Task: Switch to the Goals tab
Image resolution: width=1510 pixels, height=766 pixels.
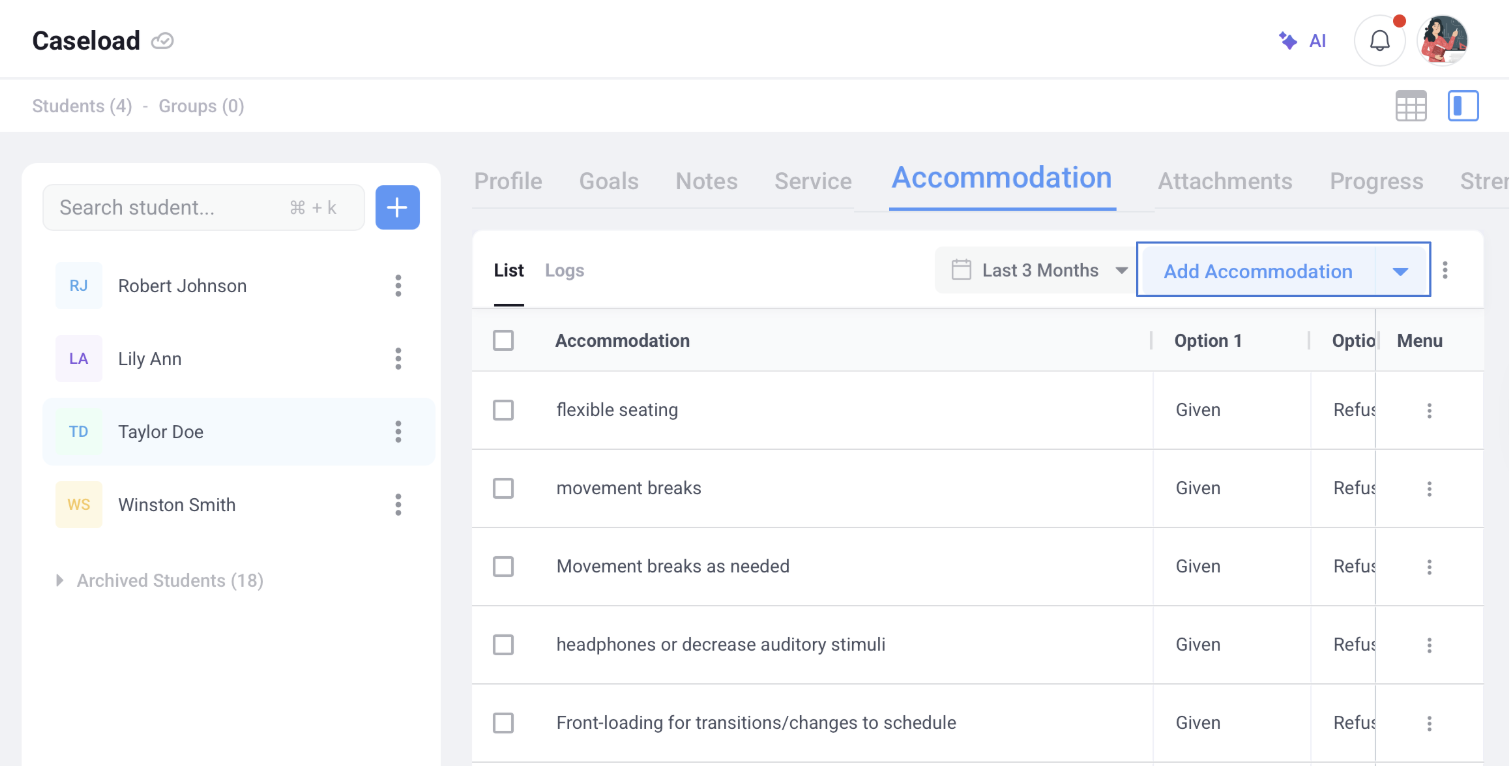Action: click(608, 181)
